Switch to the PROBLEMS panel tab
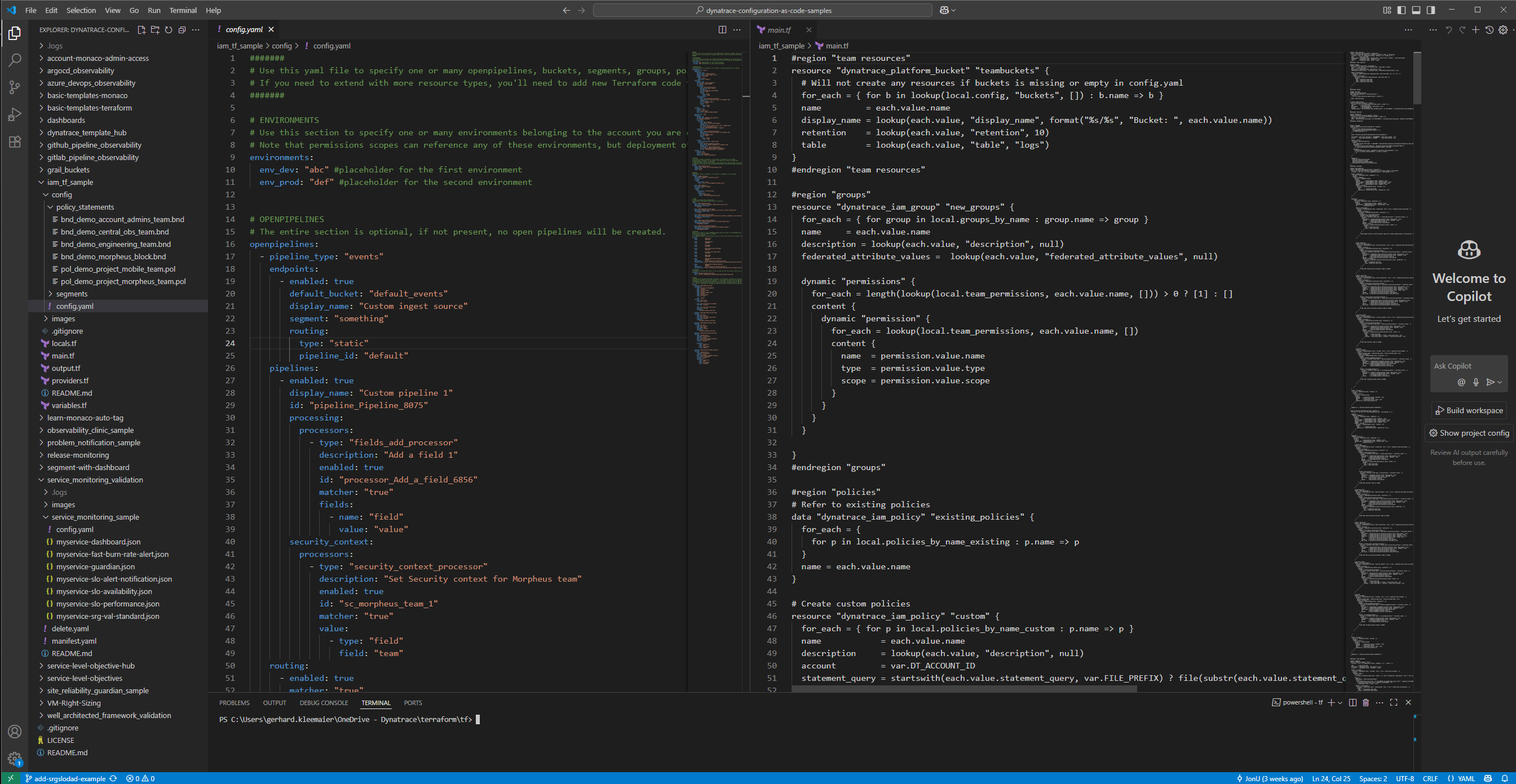The image size is (1516, 784). coord(234,703)
